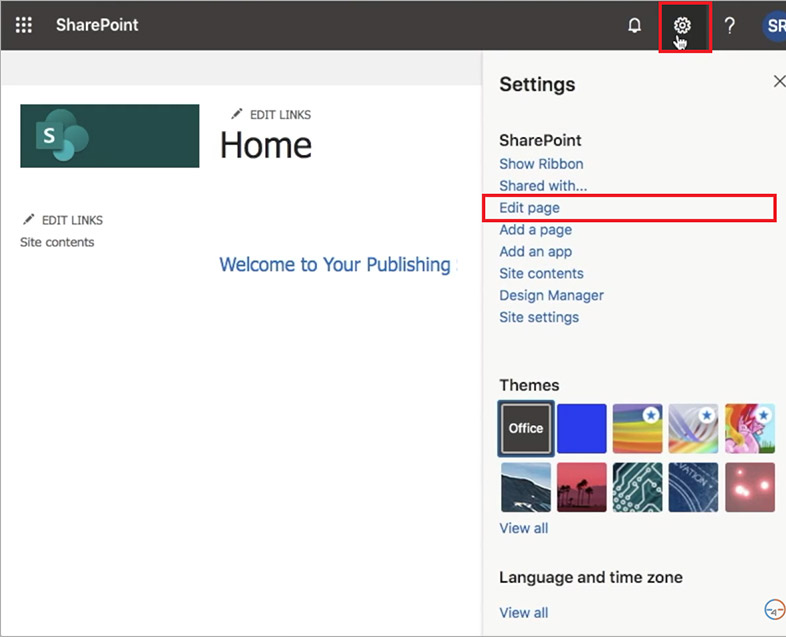Viewport: 786px width, 637px height.
Task: Select the Office theme swatch
Action: (x=526, y=429)
